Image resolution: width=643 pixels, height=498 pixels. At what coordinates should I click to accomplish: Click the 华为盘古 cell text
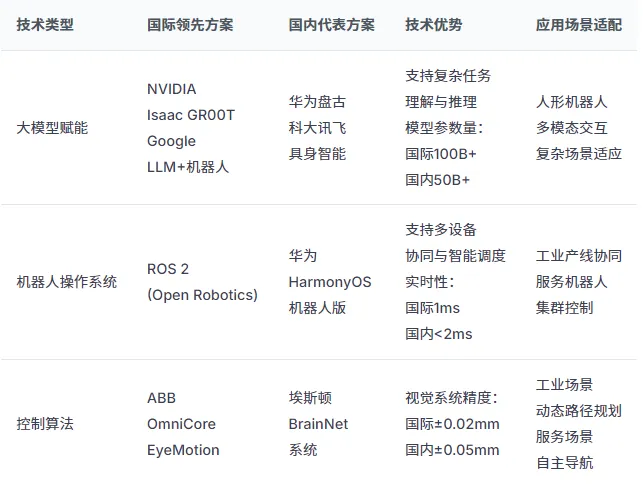point(317,102)
